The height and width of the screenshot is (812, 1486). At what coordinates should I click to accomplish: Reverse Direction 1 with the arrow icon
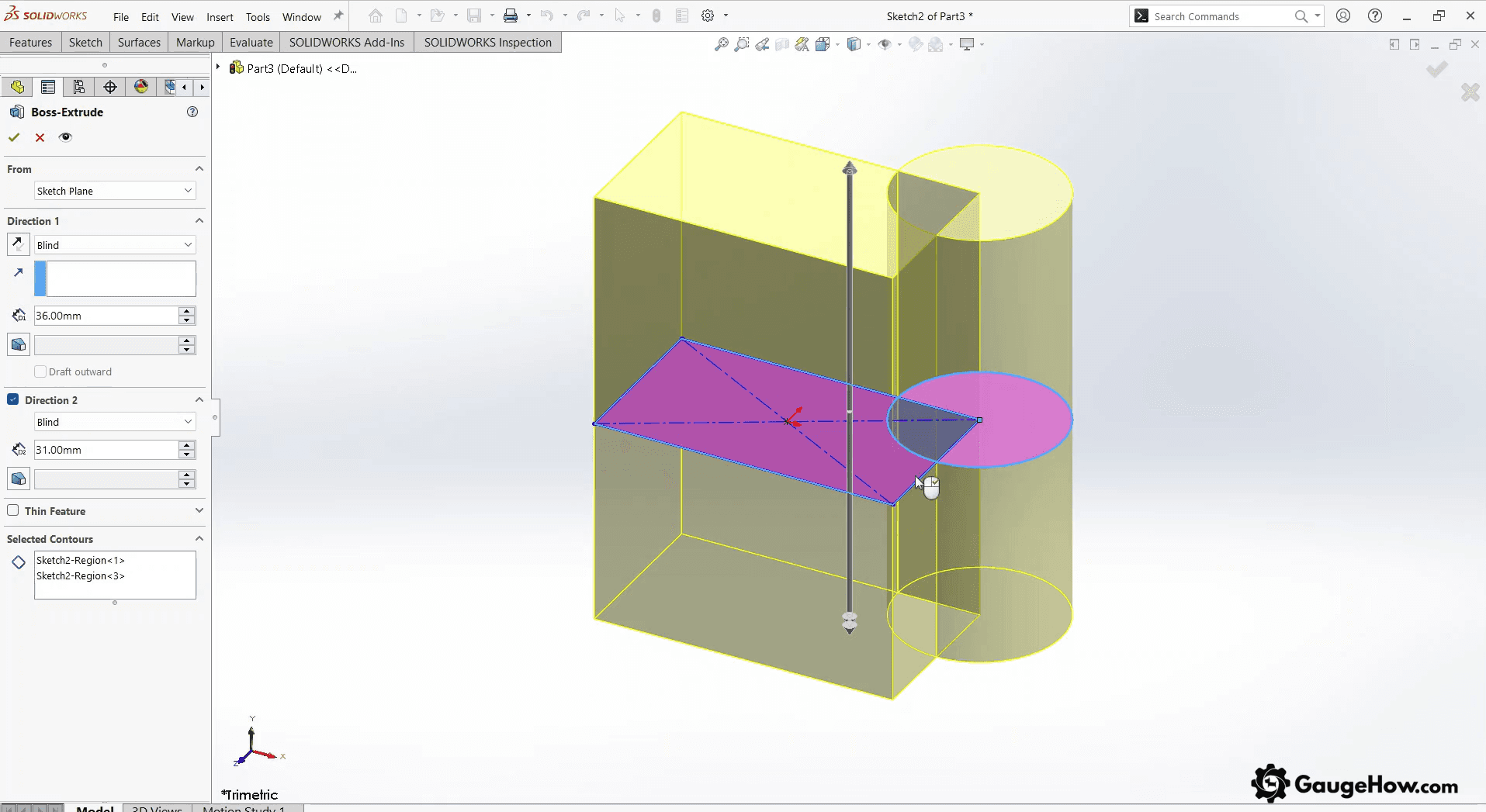tap(17, 244)
